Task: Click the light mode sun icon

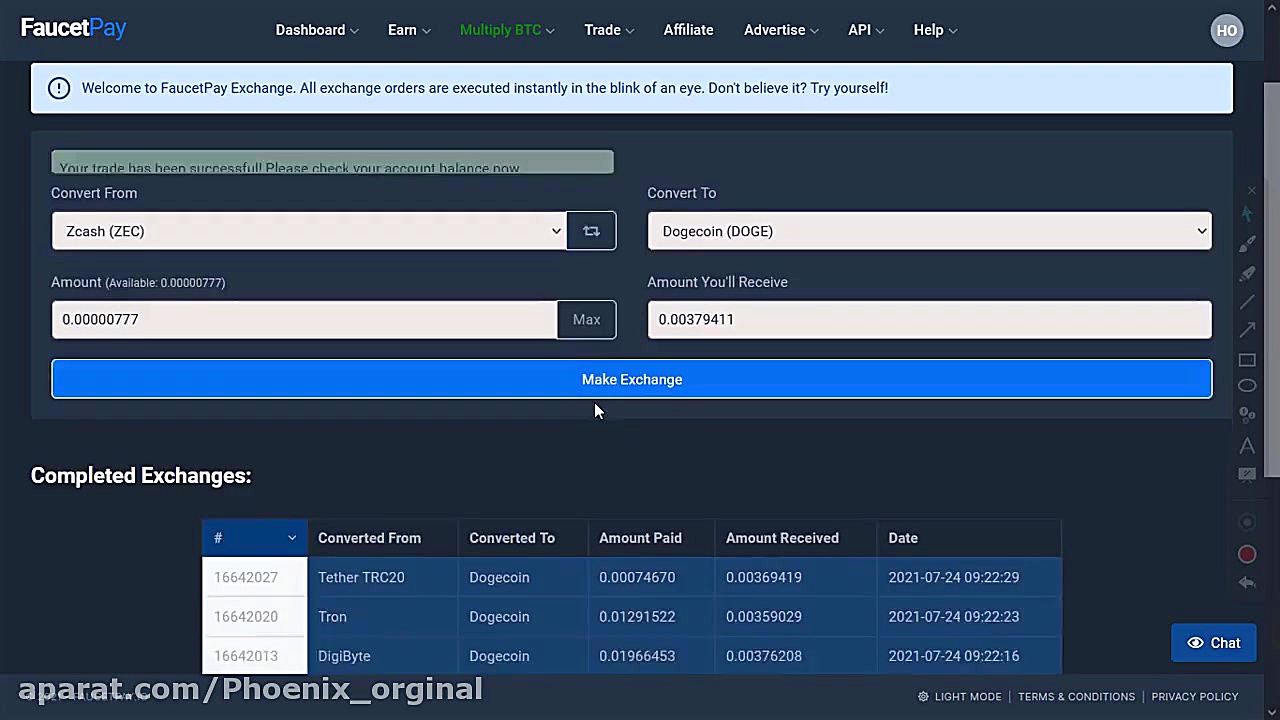Action: (x=923, y=697)
